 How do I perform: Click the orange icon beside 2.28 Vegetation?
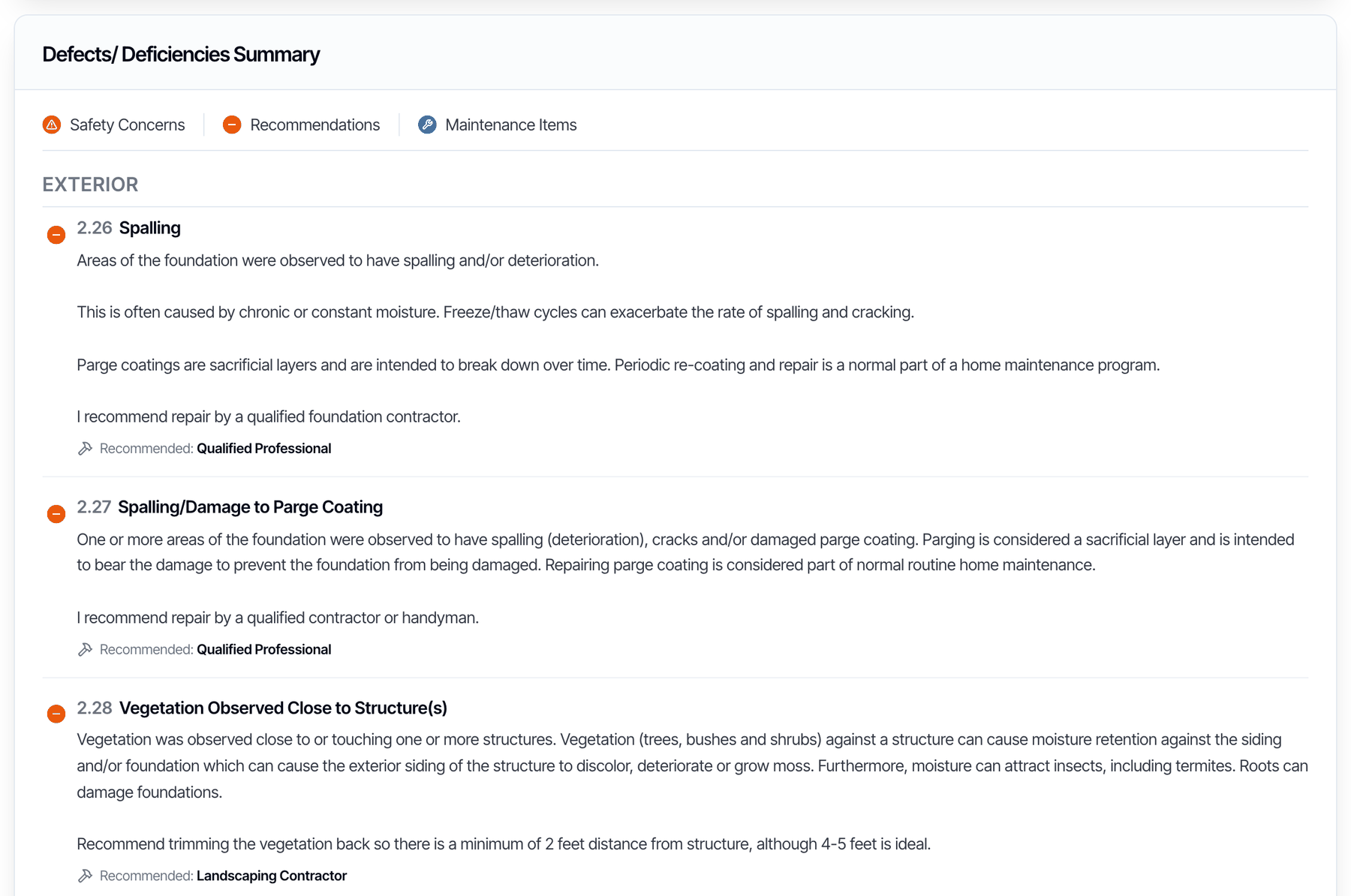pos(56,714)
